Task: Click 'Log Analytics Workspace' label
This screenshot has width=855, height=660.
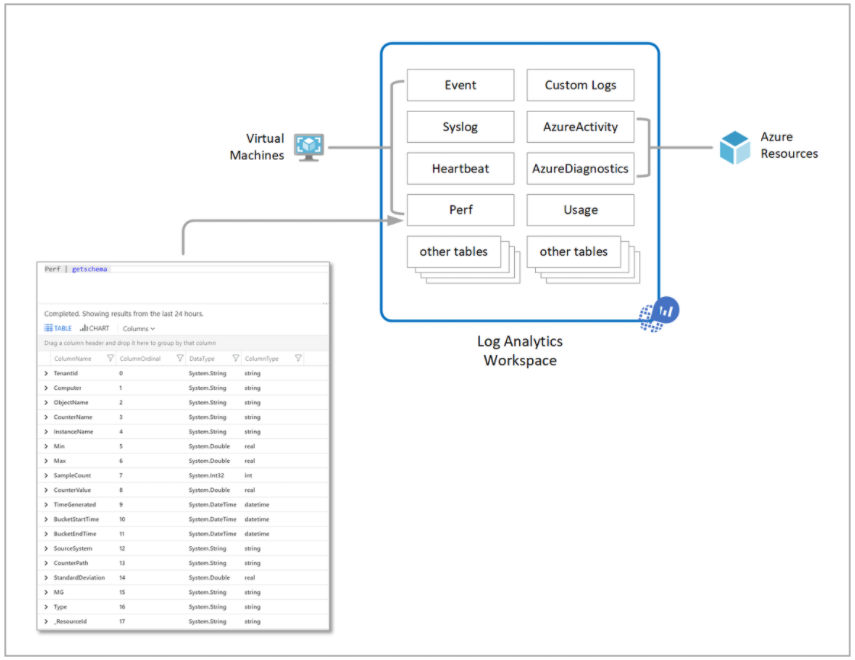Action: point(520,351)
